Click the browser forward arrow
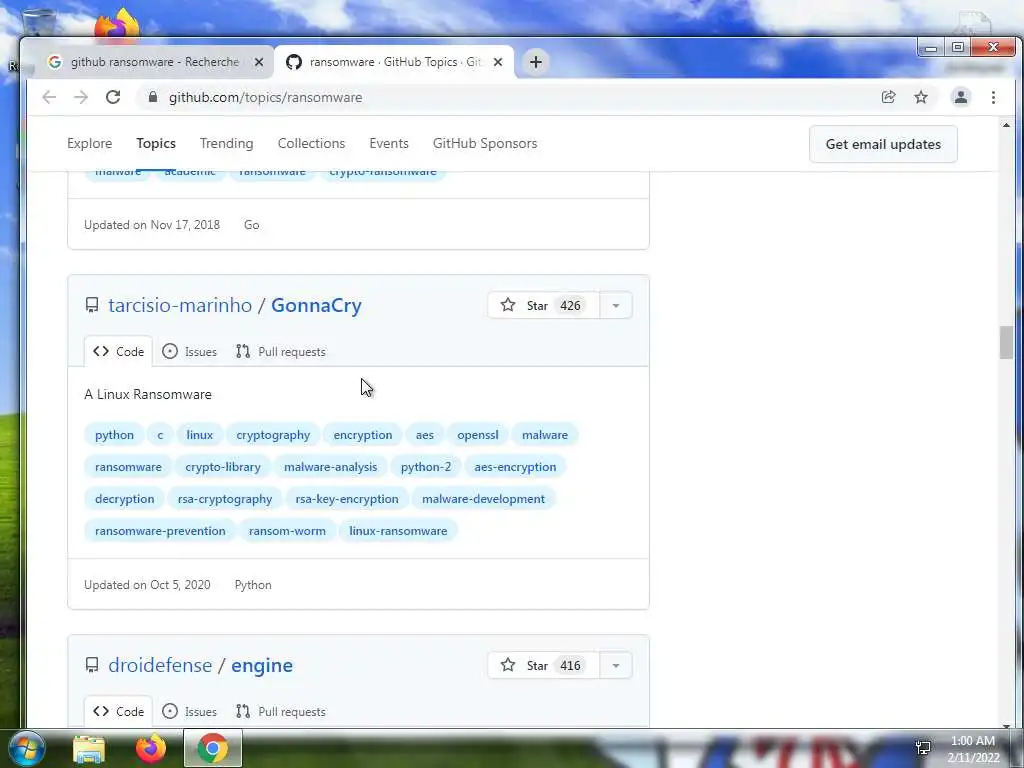1024x768 pixels. 80,97
